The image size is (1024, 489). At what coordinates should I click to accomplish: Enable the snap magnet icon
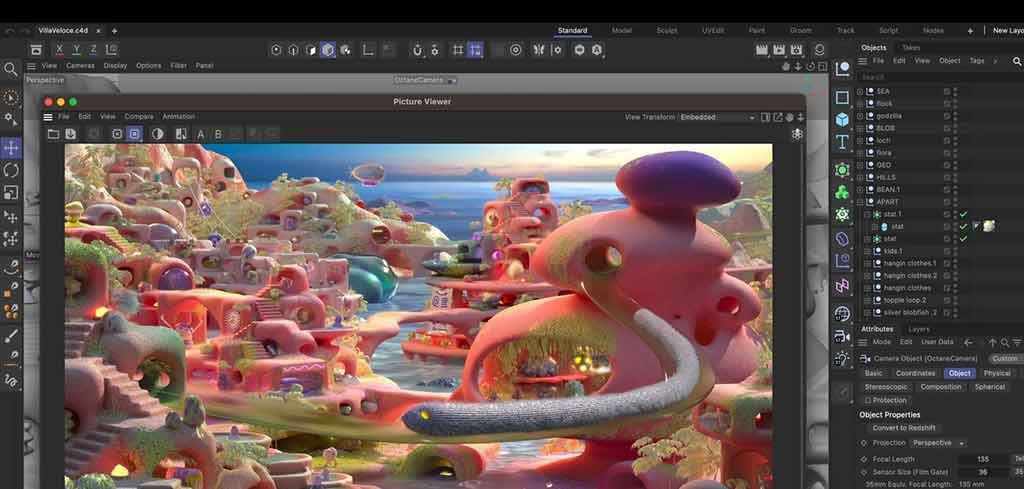tap(418, 50)
